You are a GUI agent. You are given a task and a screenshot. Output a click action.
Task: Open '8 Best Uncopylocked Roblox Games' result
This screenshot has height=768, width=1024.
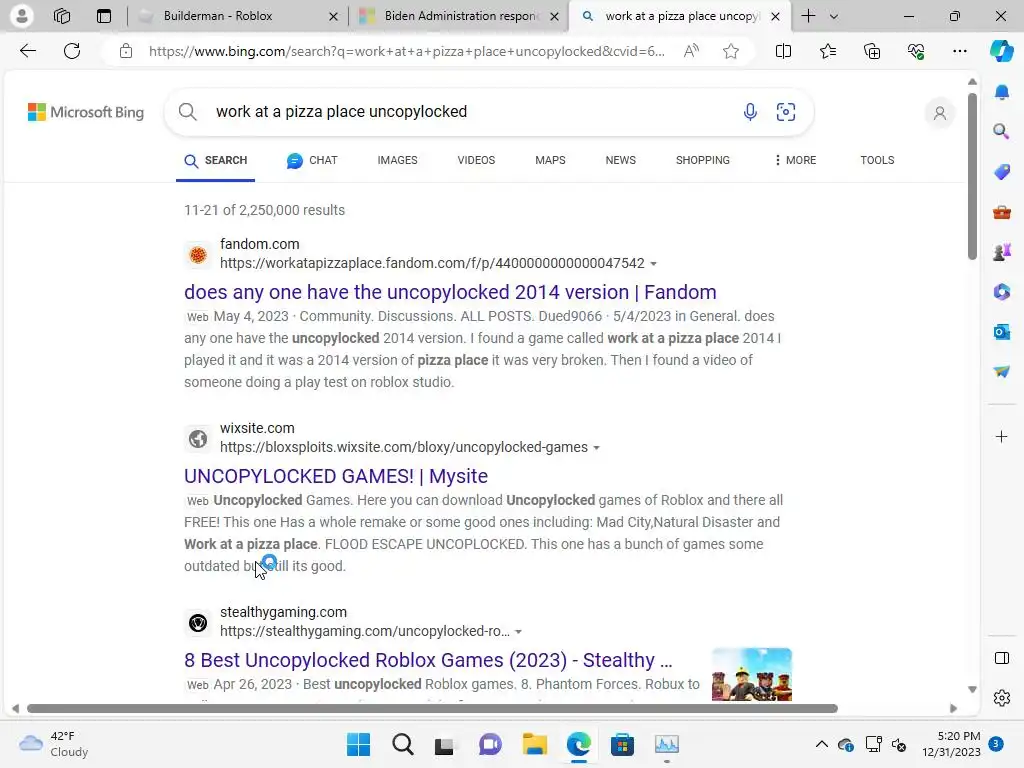tap(428, 660)
